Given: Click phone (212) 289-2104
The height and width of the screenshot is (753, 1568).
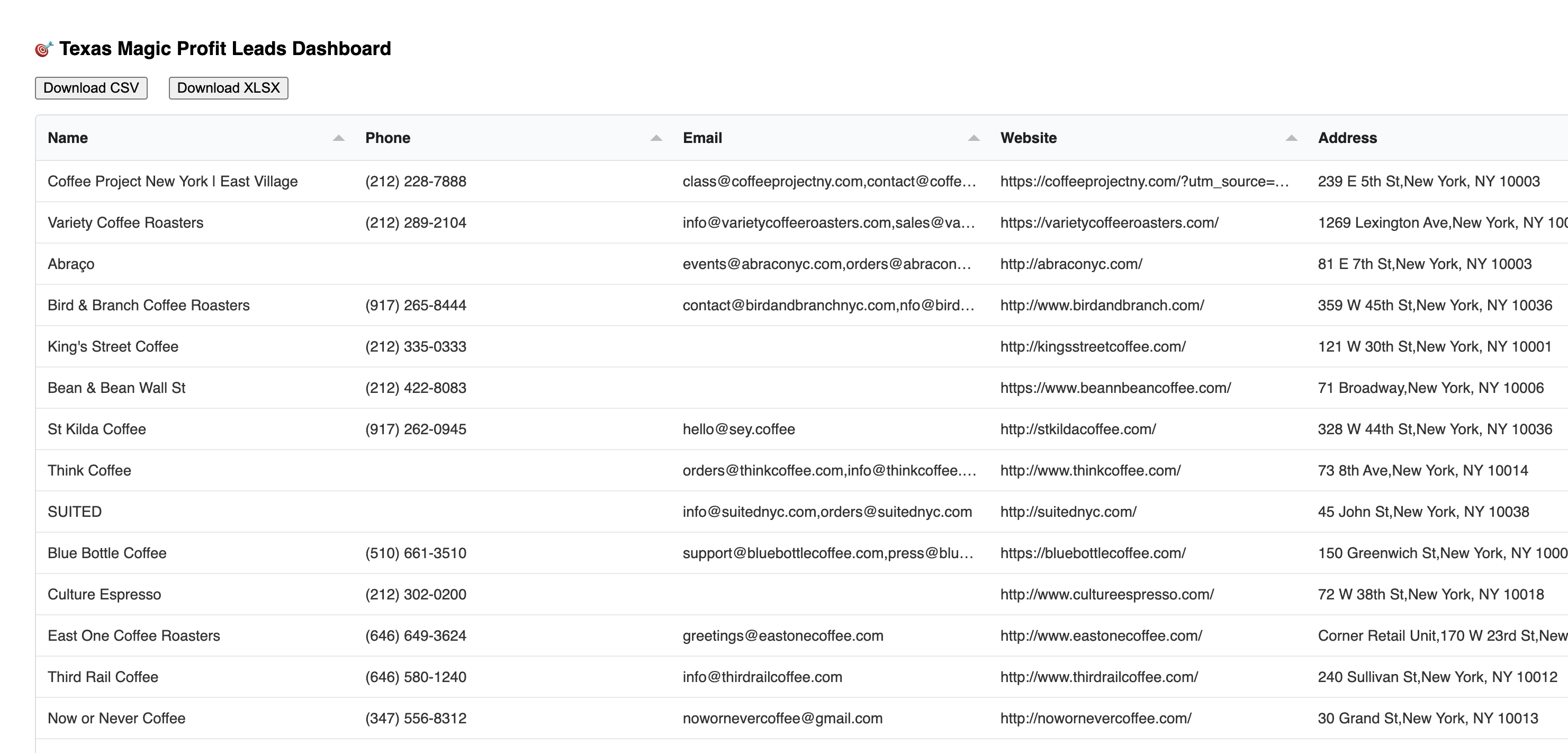Looking at the screenshot, I should (416, 223).
